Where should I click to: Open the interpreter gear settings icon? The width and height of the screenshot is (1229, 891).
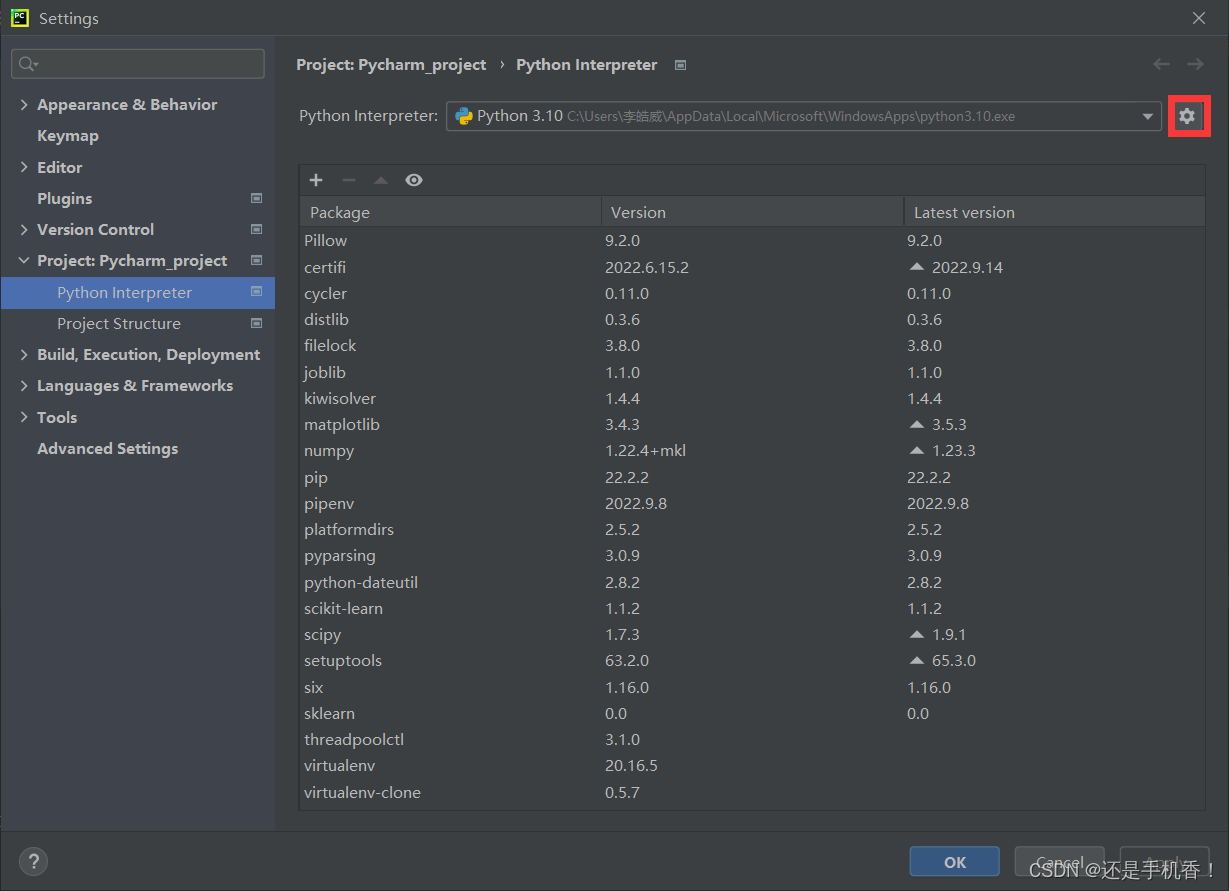tap(1187, 117)
